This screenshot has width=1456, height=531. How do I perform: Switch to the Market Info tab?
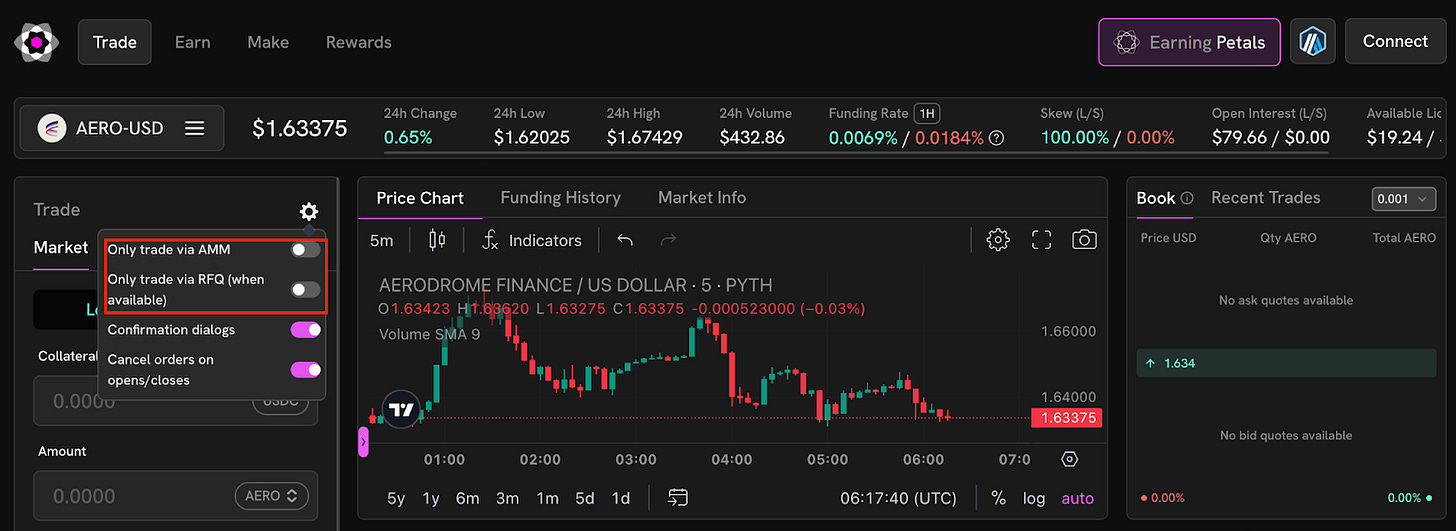click(x=702, y=198)
